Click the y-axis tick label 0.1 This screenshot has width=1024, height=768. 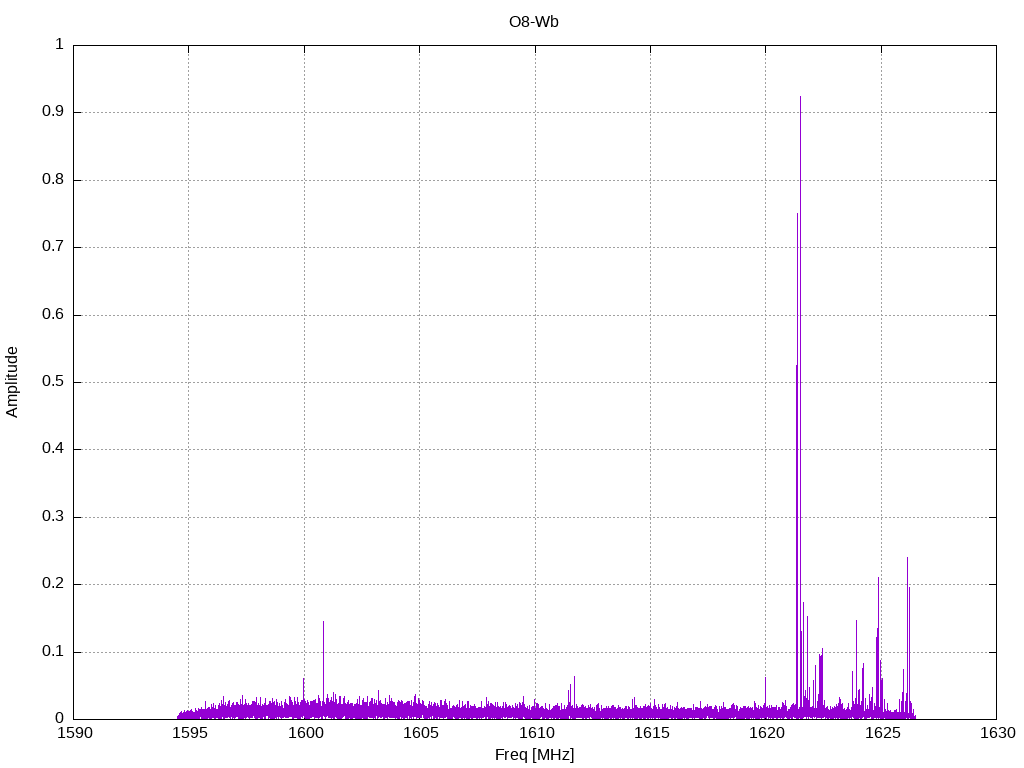tap(53, 652)
